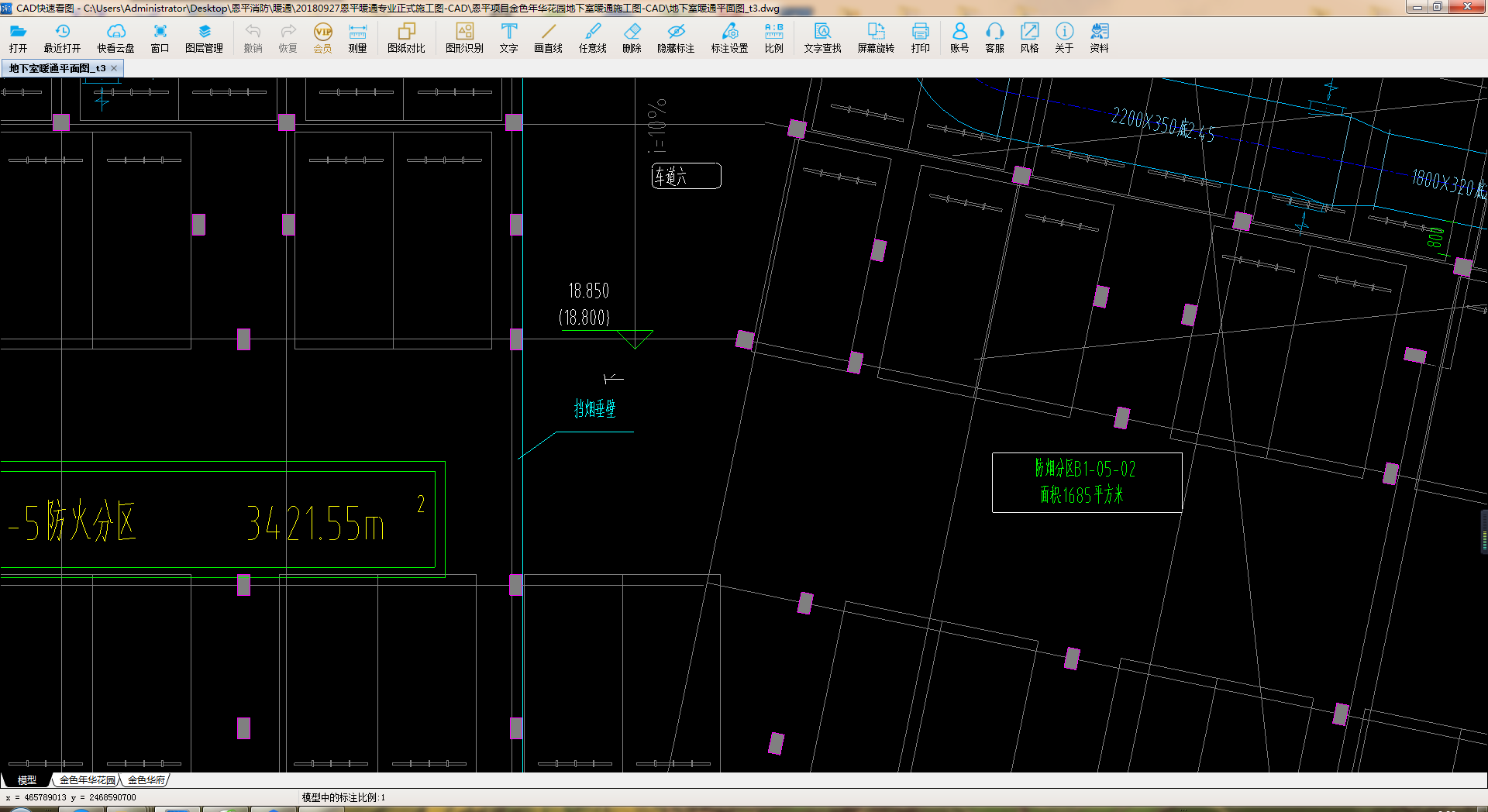Click the 18.850 elevation text
Viewport: 1488px width, 812px height.
tap(589, 291)
